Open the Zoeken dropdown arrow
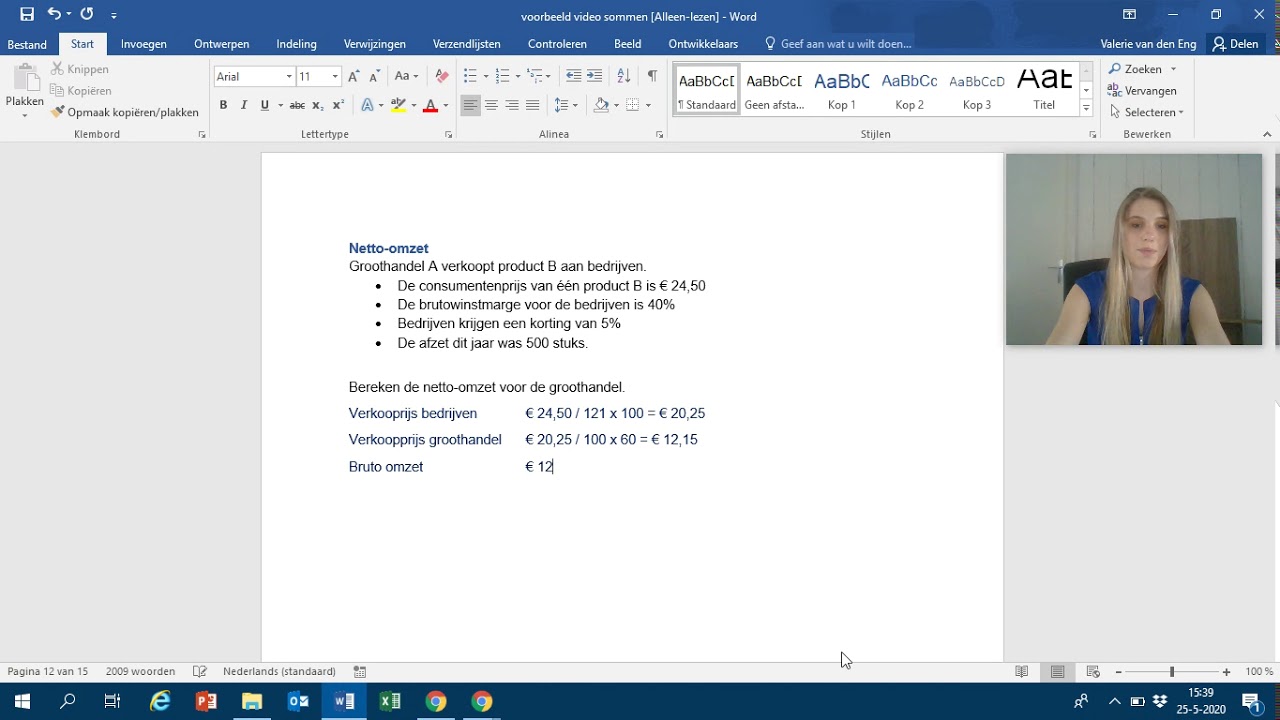The width and height of the screenshot is (1280, 720). click(x=1173, y=69)
